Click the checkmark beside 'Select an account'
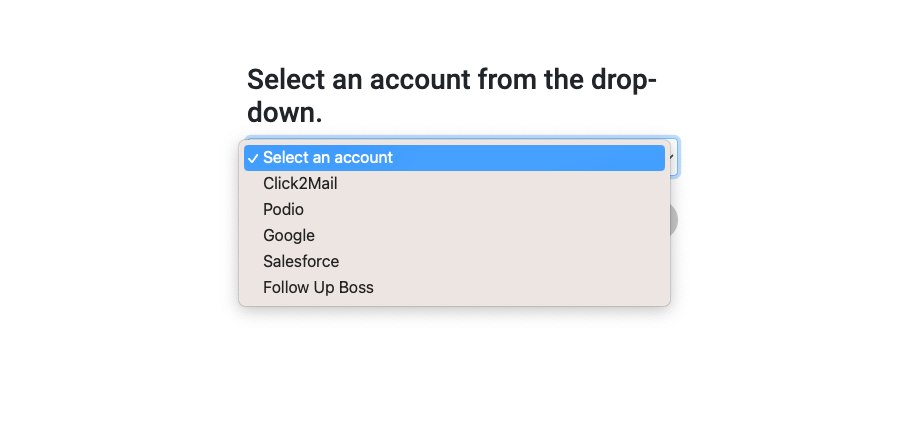 click(x=253, y=159)
